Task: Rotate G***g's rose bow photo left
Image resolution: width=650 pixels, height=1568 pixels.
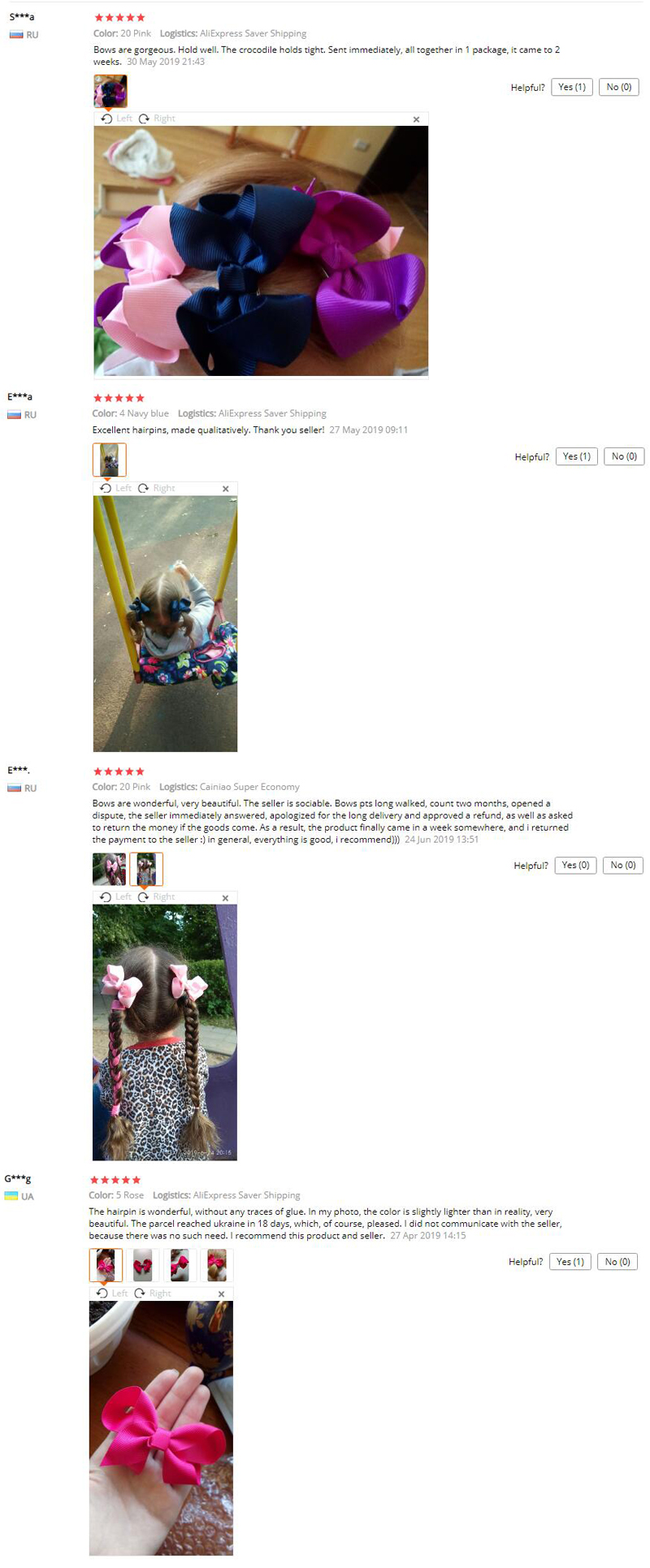Action: click(x=111, y=1293)
